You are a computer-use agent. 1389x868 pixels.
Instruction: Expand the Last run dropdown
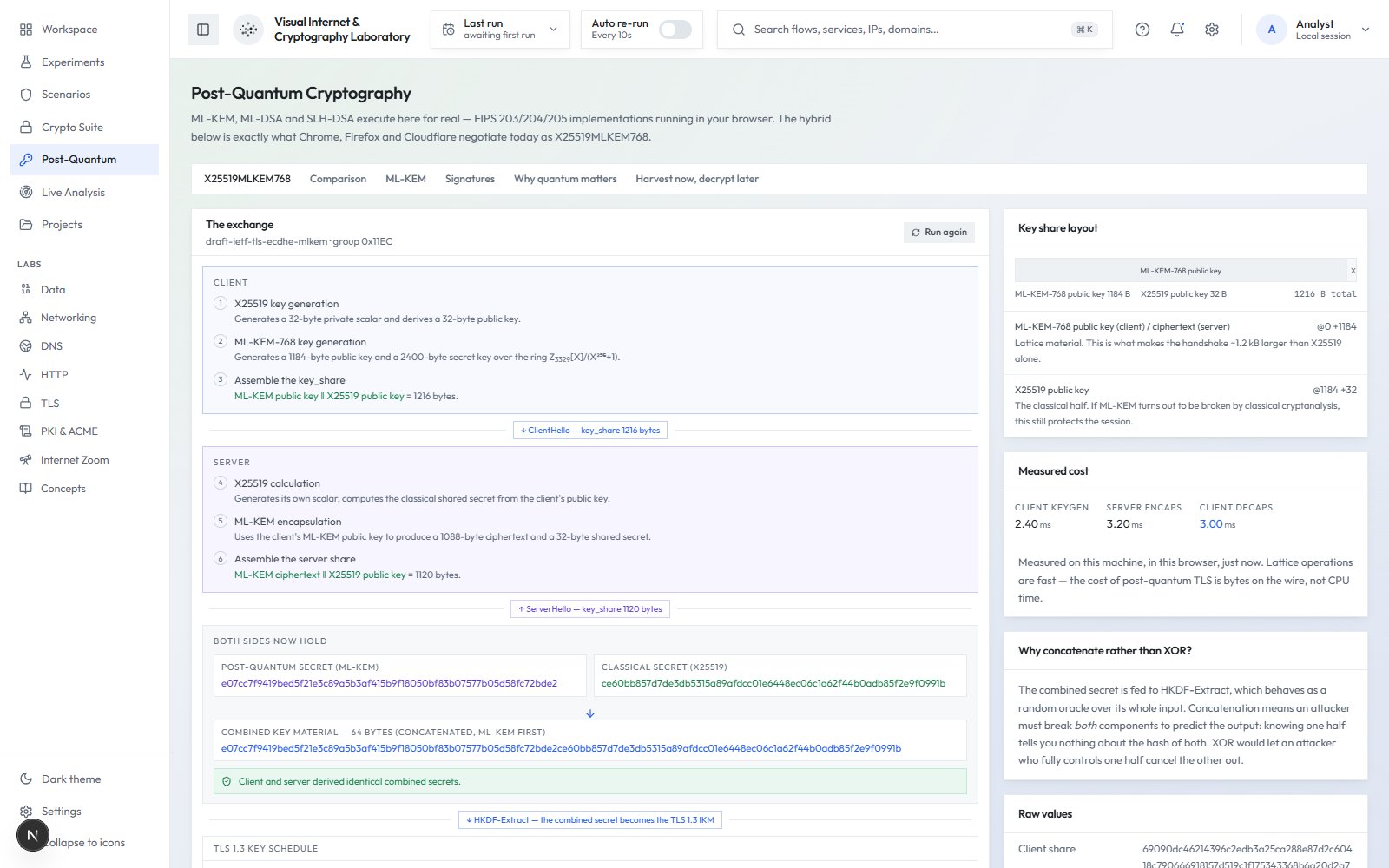pos(500,30)
